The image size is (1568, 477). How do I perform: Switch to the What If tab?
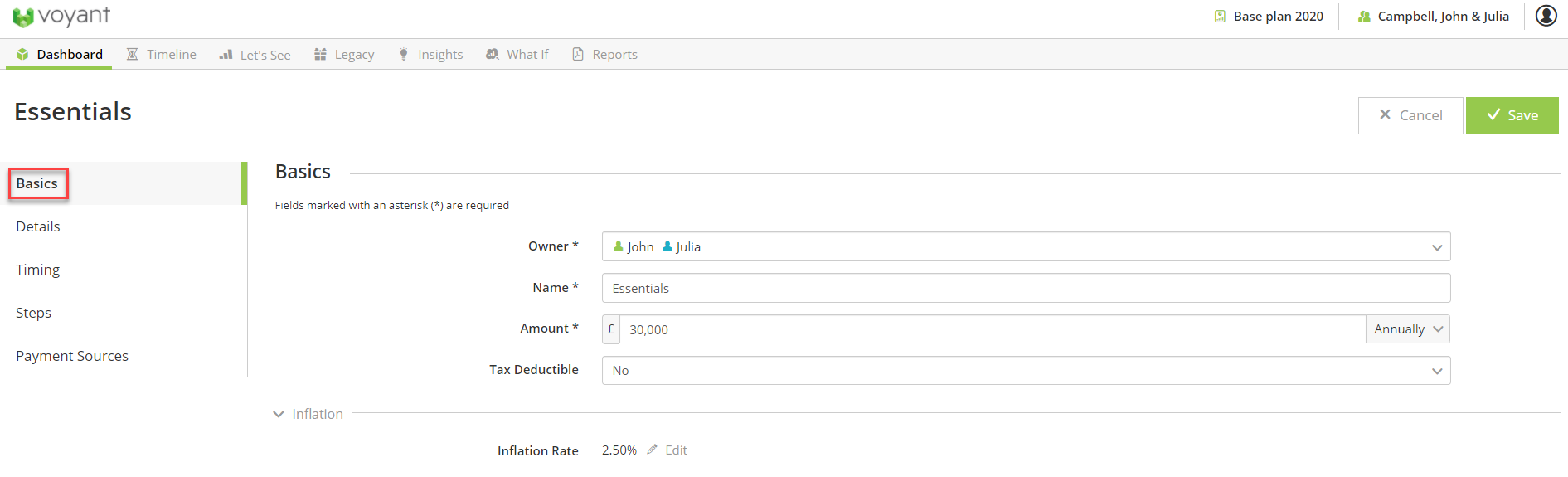pyautogui.click(x=517, y=55)
